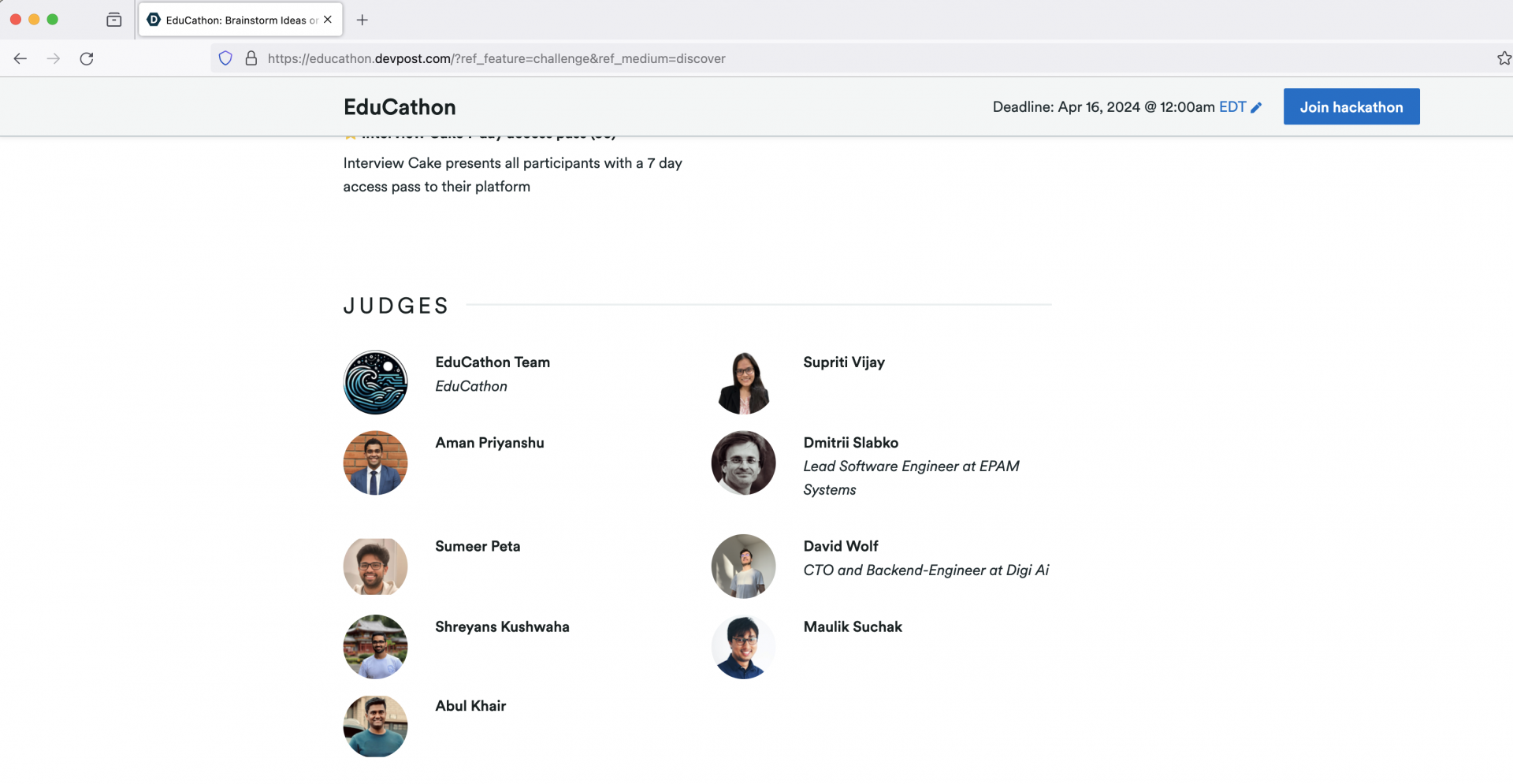This screenshot has width=1513, height=784.
Task: Click the name Shreyans Kushwaha
Action: [x=502, y=627]
